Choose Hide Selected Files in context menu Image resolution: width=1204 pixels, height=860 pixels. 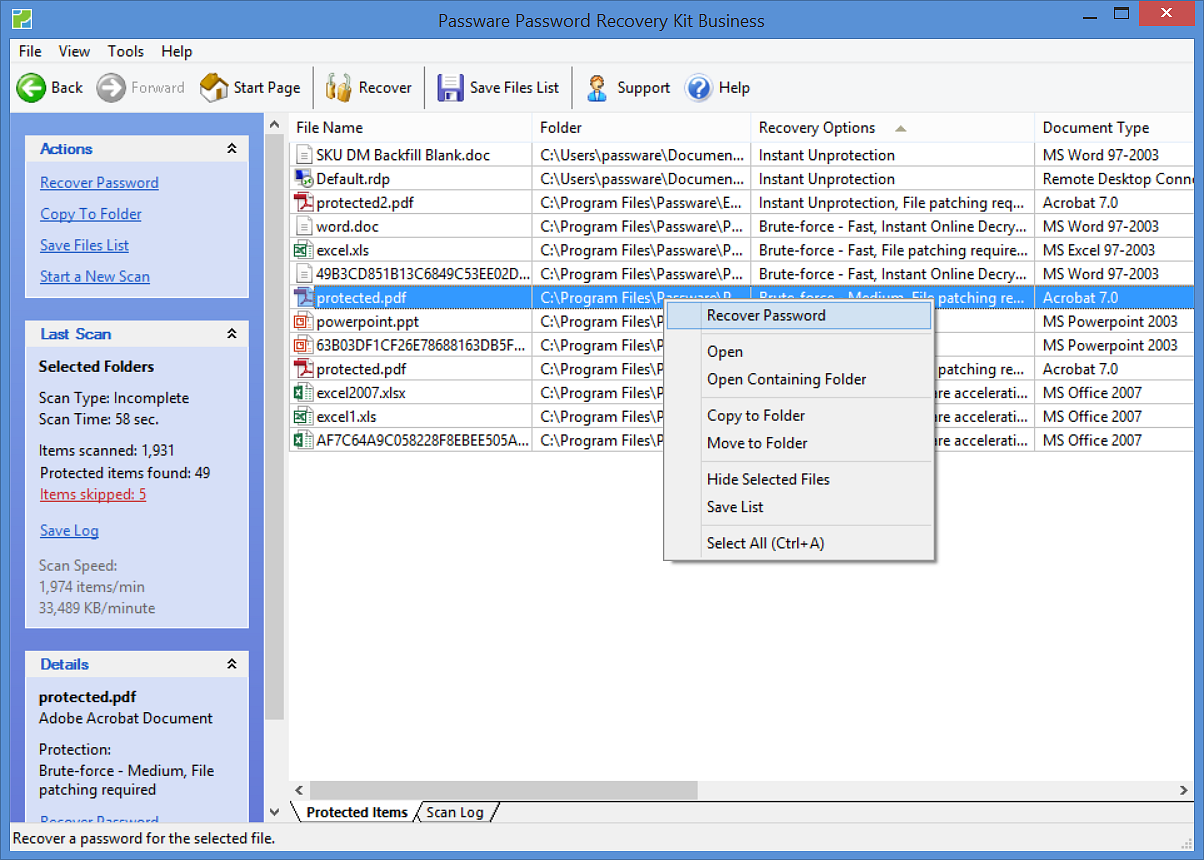tap(799, 479)
